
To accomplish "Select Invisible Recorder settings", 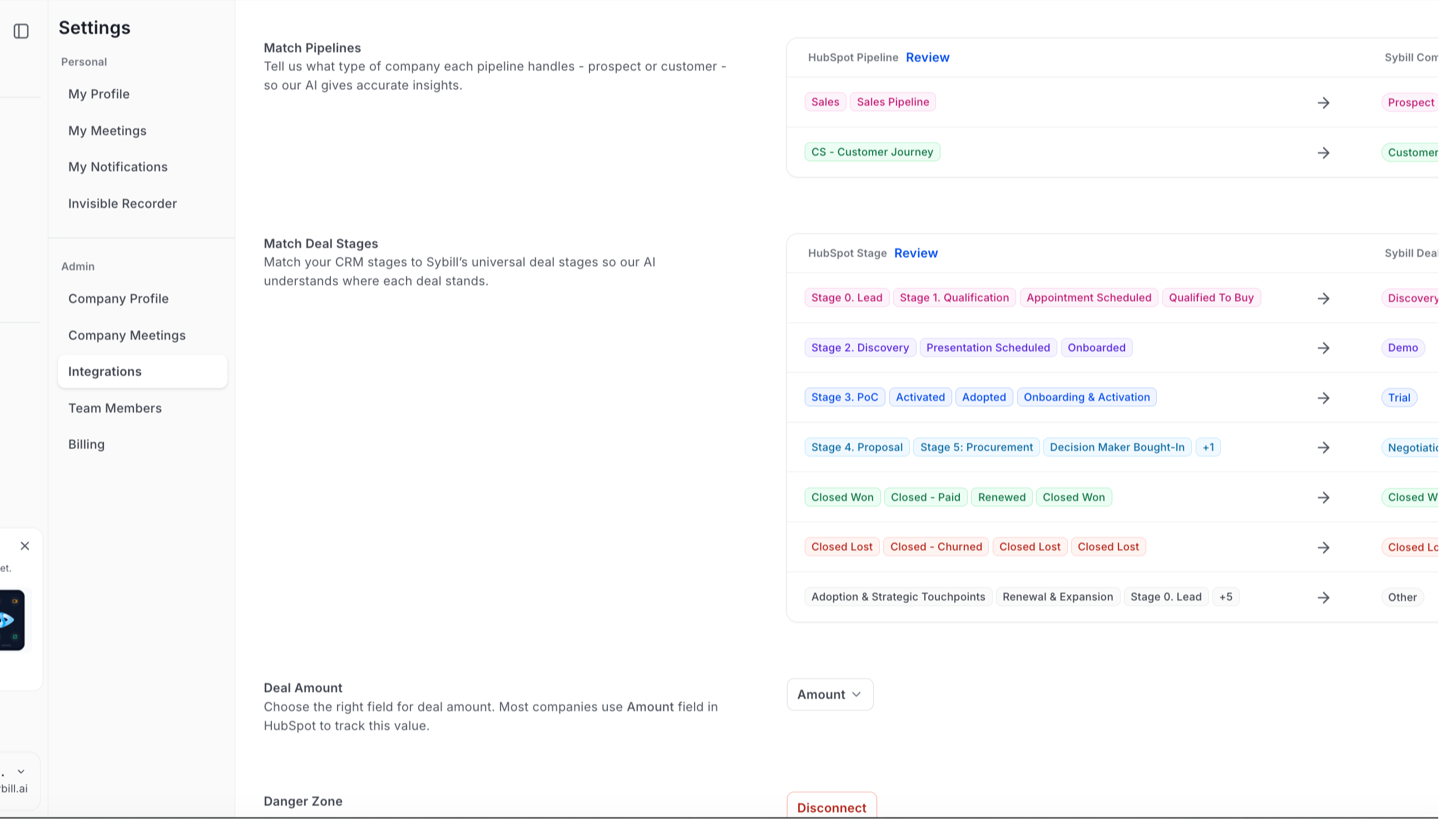I will point(123,203).
